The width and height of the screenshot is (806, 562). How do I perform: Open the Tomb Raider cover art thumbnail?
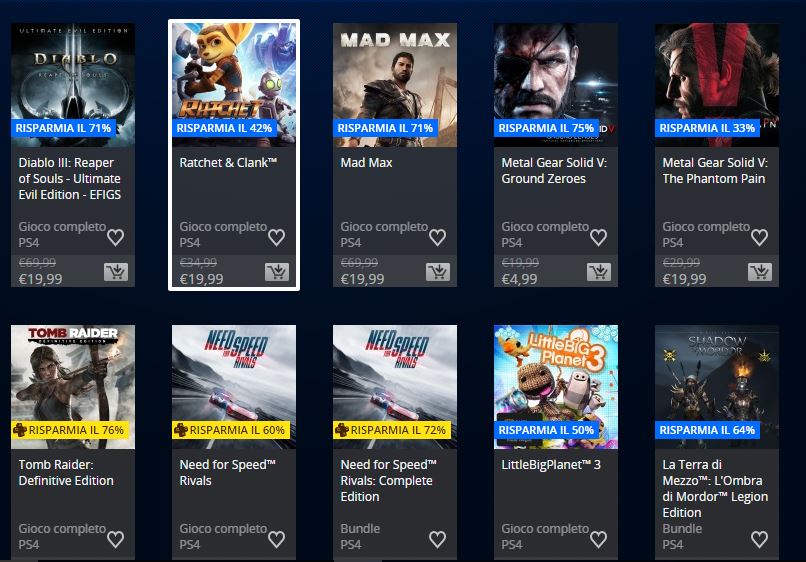(73, 387)
